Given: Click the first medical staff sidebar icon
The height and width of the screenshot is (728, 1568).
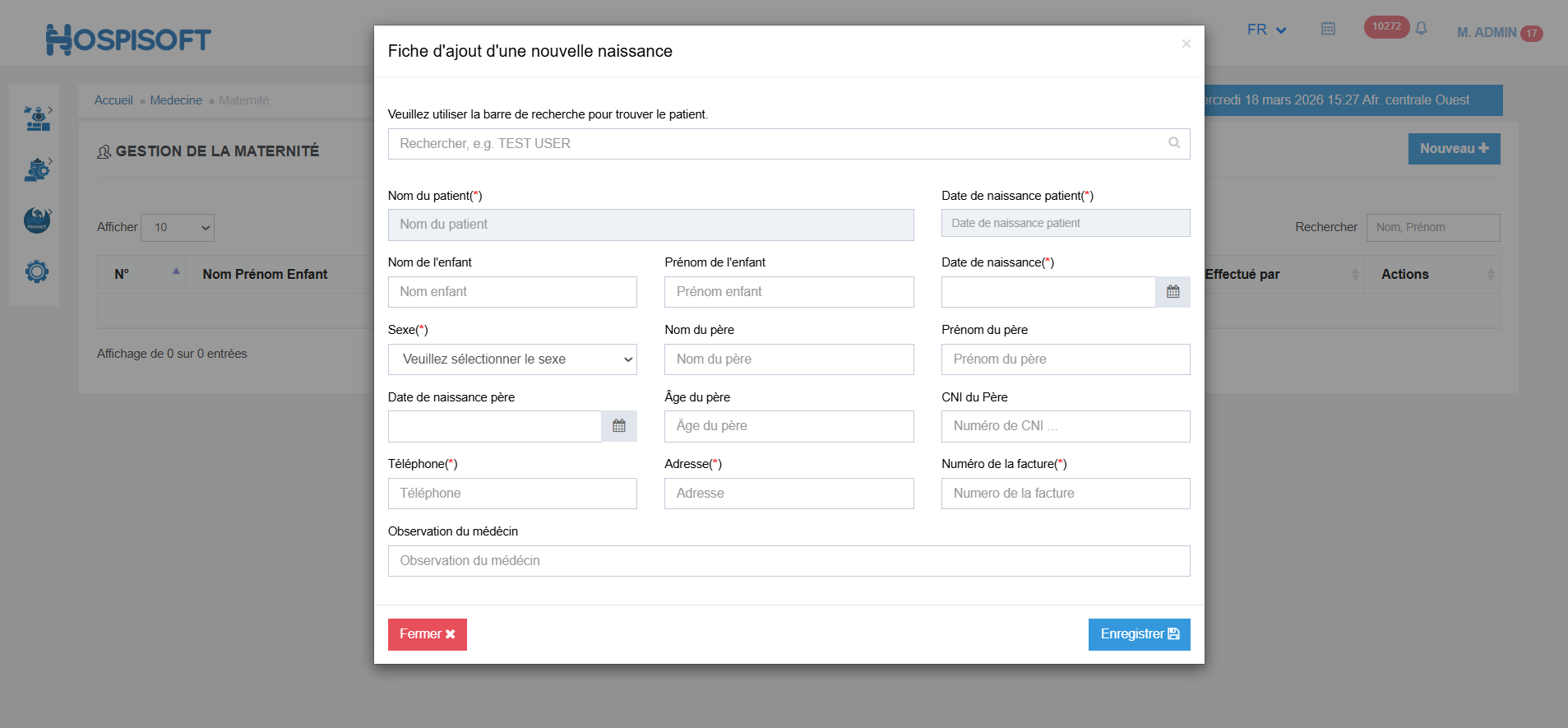Looking at the screenshot, I should (37, 118).
